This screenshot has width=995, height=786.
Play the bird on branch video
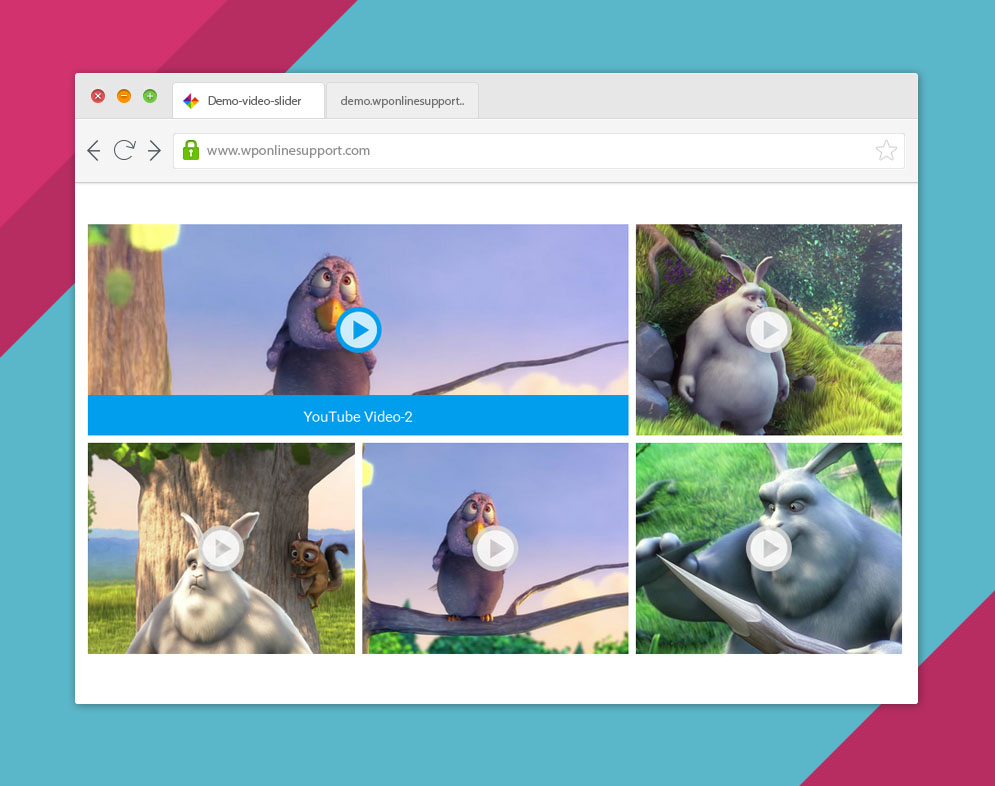495,548
